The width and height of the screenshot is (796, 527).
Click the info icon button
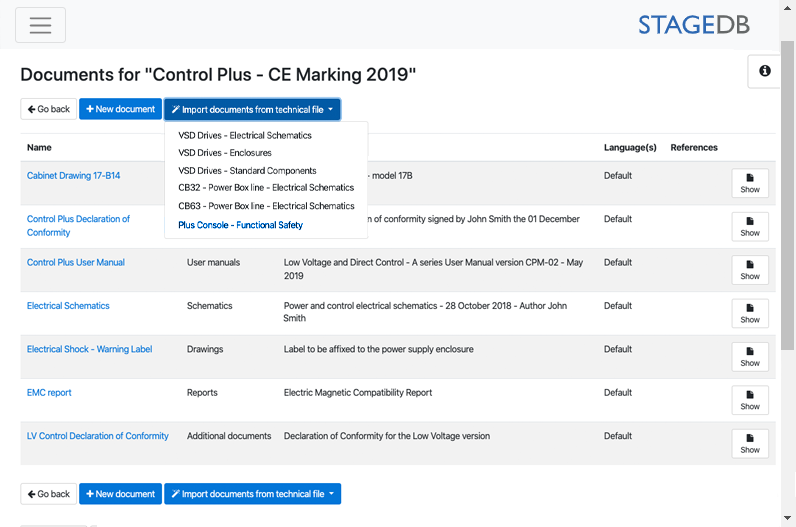pos(764,71)
